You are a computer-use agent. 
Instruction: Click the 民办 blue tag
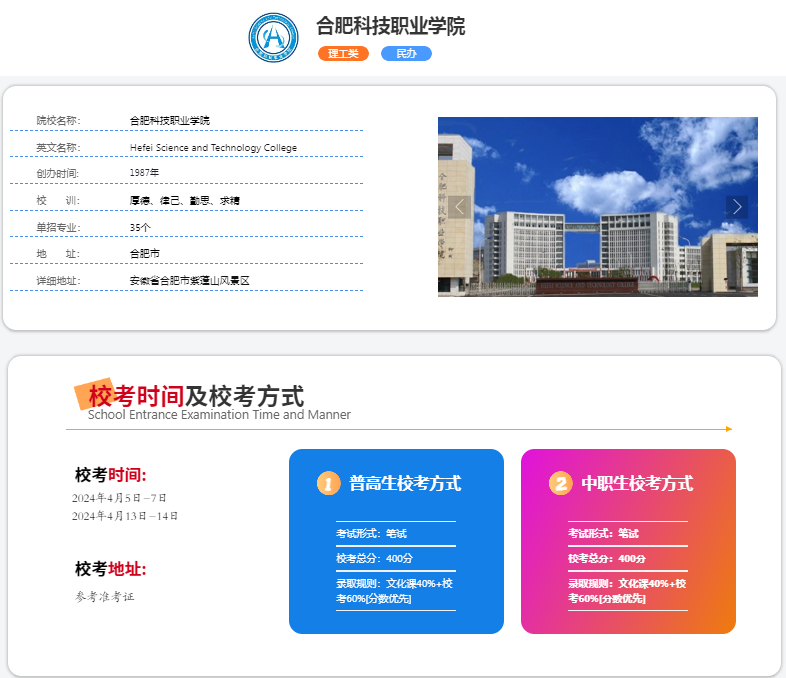[407, 54]
